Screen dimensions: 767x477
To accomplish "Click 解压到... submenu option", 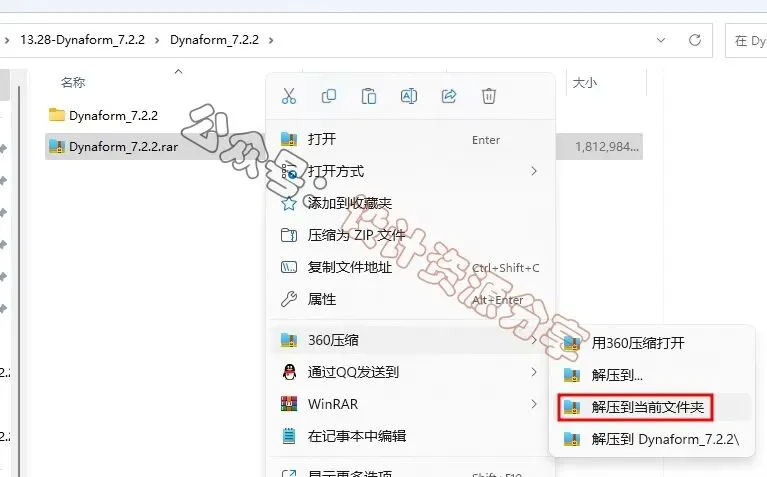I will pos(652,375).
